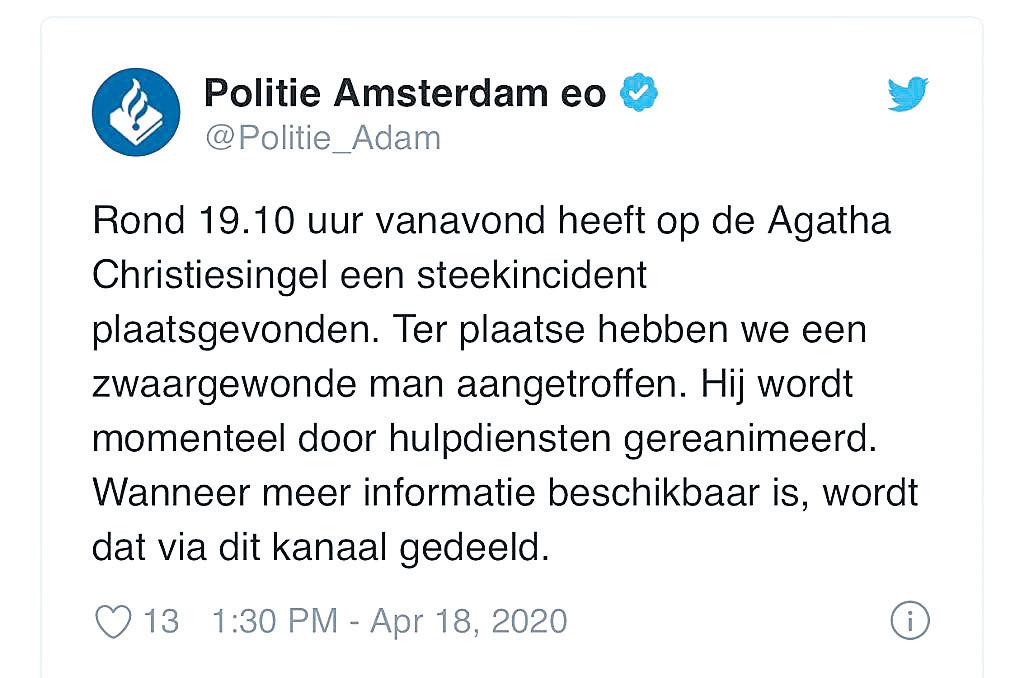Click the flame emblem inside the police avatar
This screenshot has width=1024, height=678.
[x=135, y=105]
